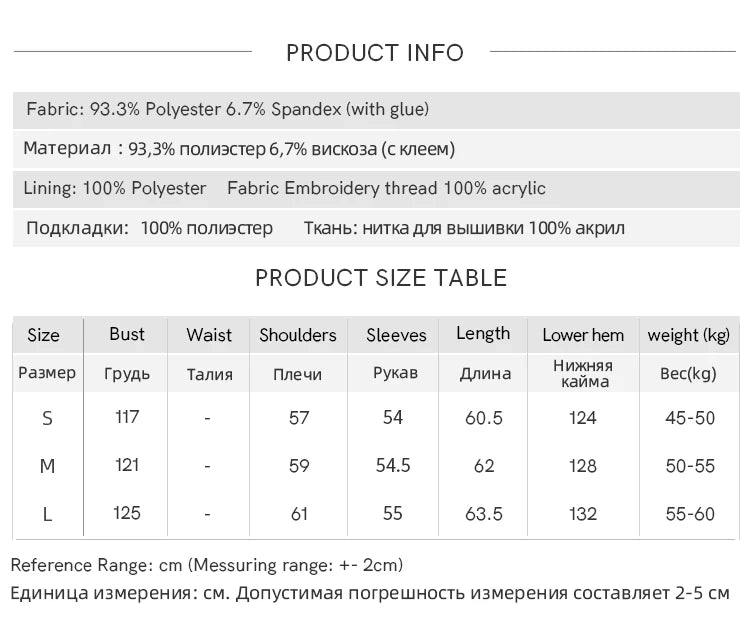Viewport: 750px width, 630px height.
Task: Select the length value 63.5
Action: click(484, 514)
